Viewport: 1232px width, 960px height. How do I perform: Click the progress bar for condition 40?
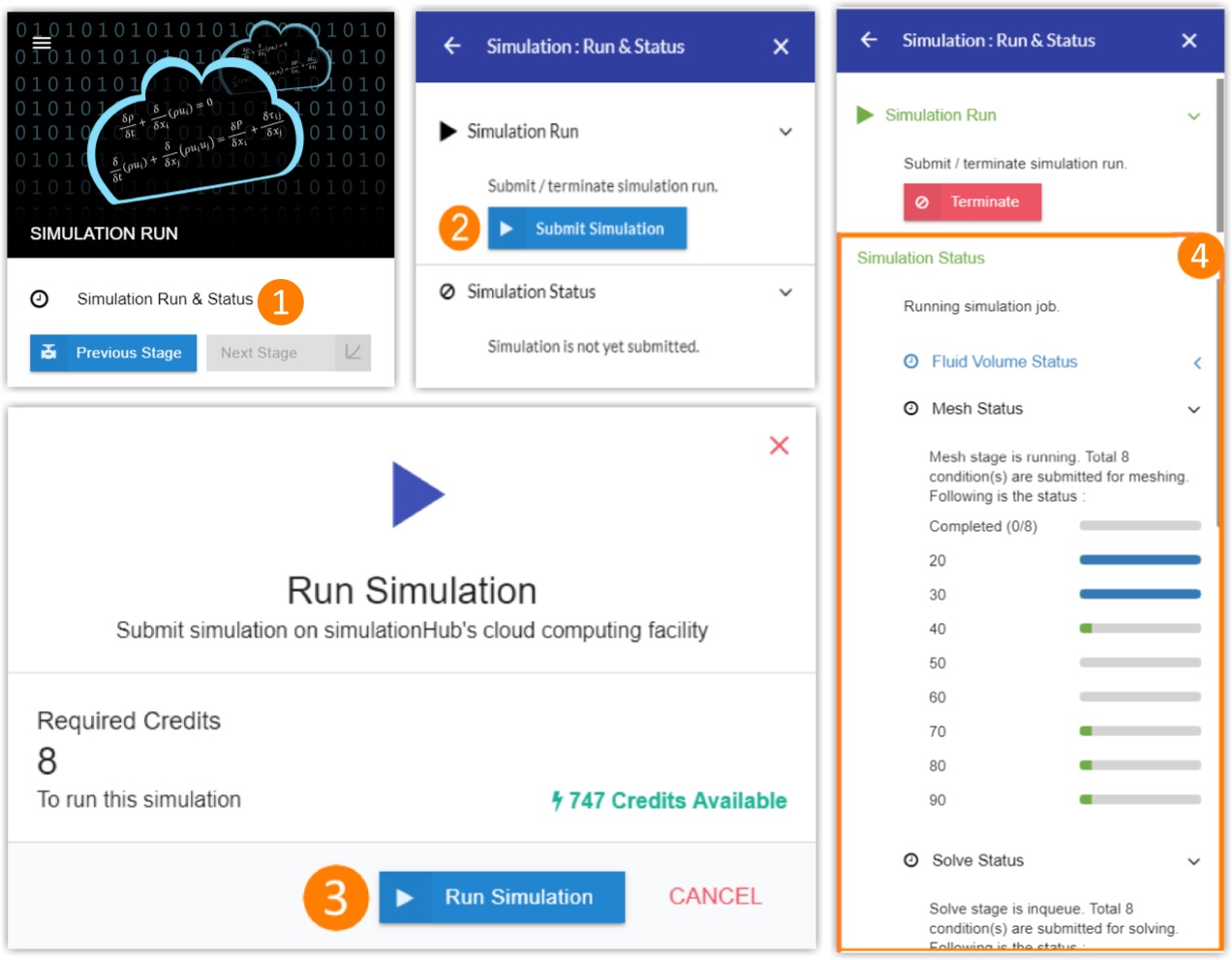tap(1140, 629)
